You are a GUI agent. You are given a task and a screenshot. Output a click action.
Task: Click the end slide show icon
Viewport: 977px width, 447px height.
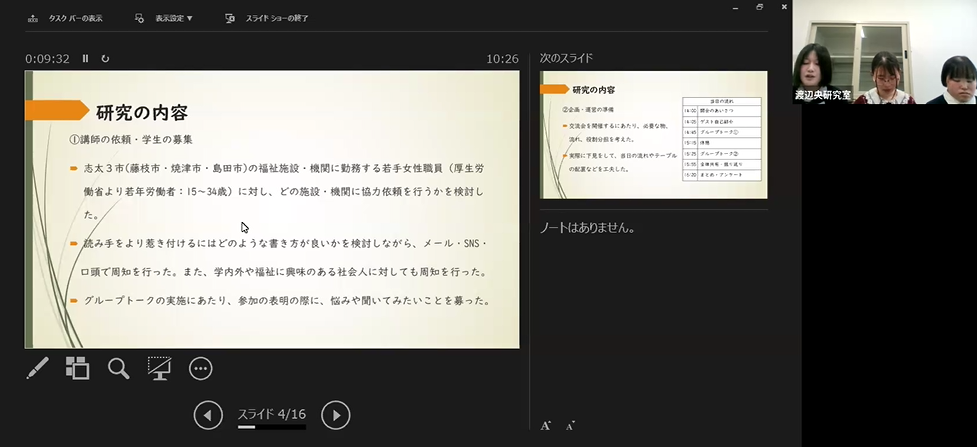click(230, 18)
